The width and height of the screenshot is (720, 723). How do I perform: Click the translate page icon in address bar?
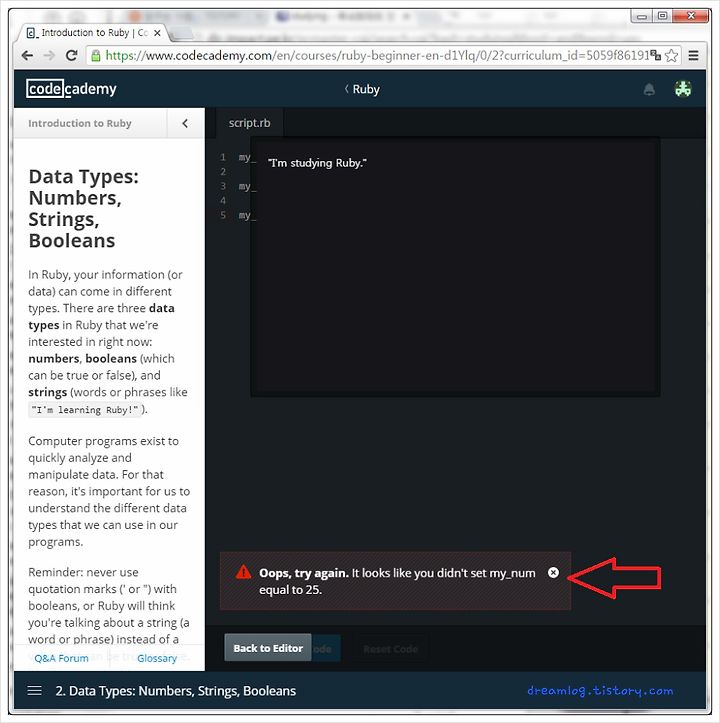655,56
